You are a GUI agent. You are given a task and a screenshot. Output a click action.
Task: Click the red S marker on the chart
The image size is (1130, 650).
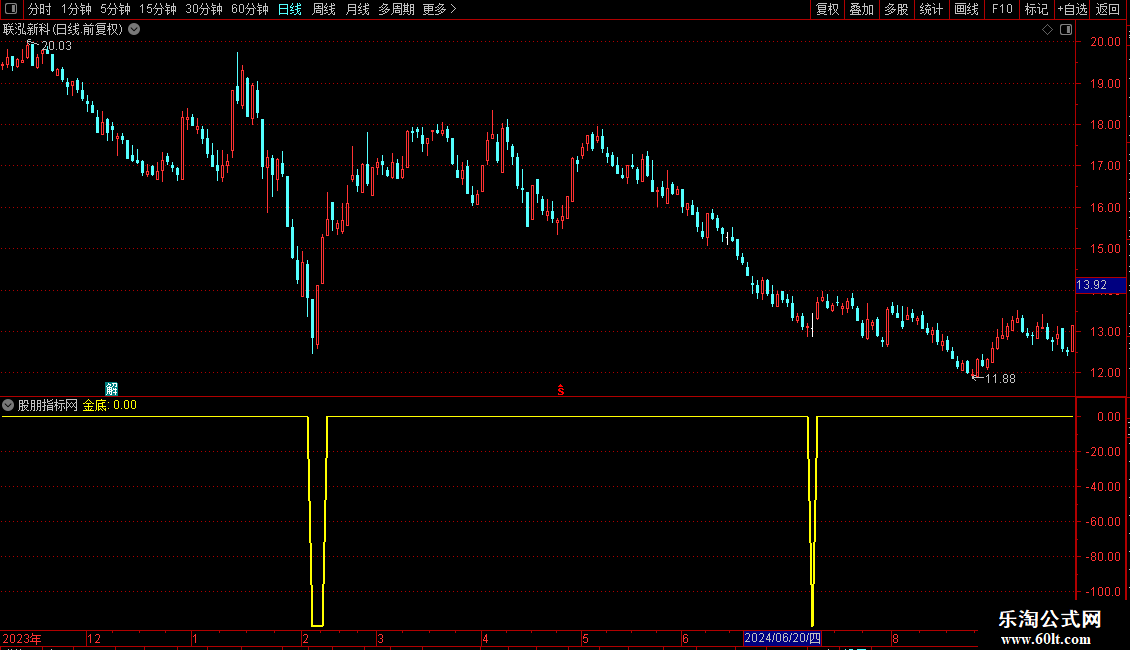point(561,390)
